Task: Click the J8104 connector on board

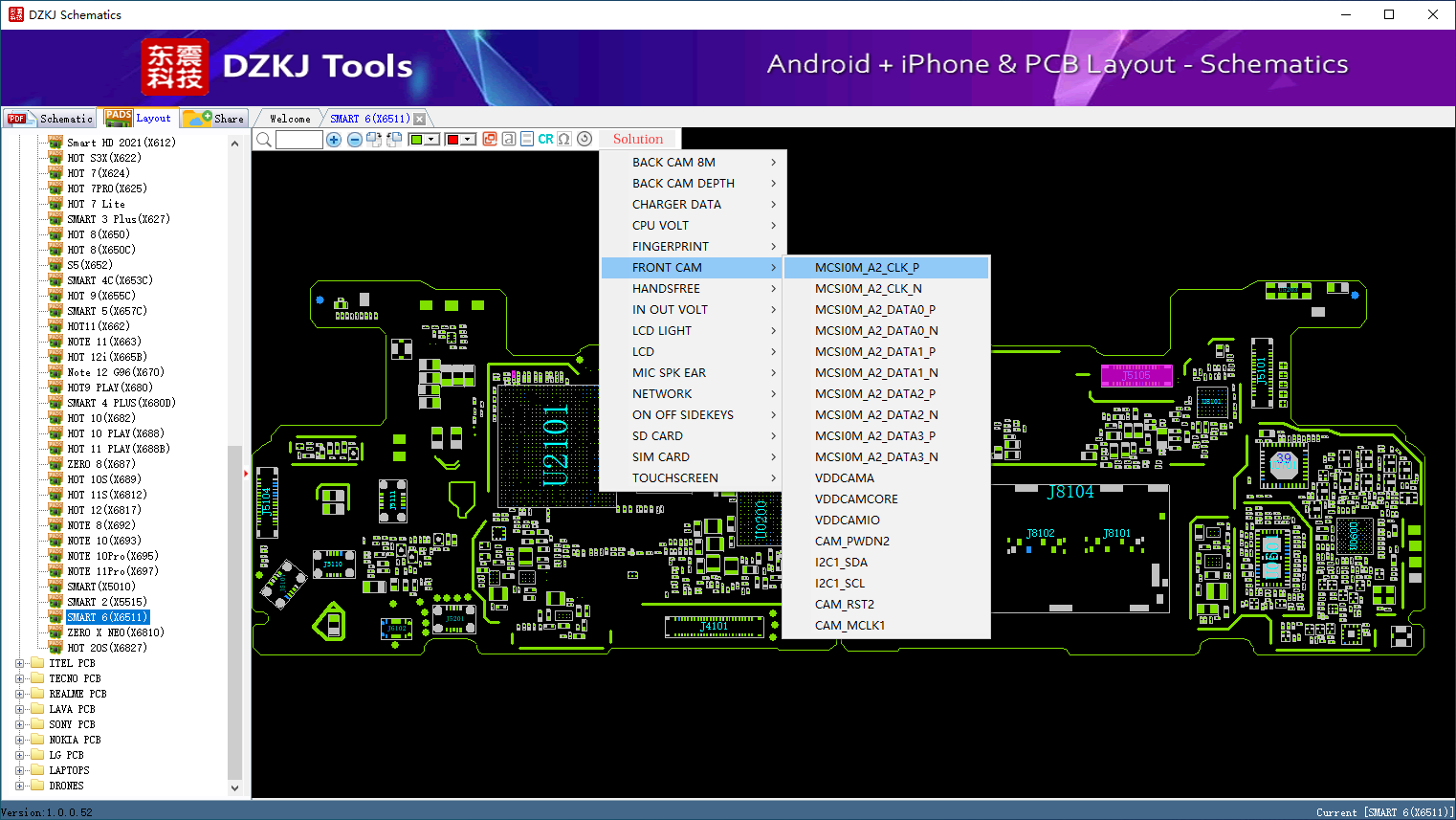Action: click(x=1070, y=492)
